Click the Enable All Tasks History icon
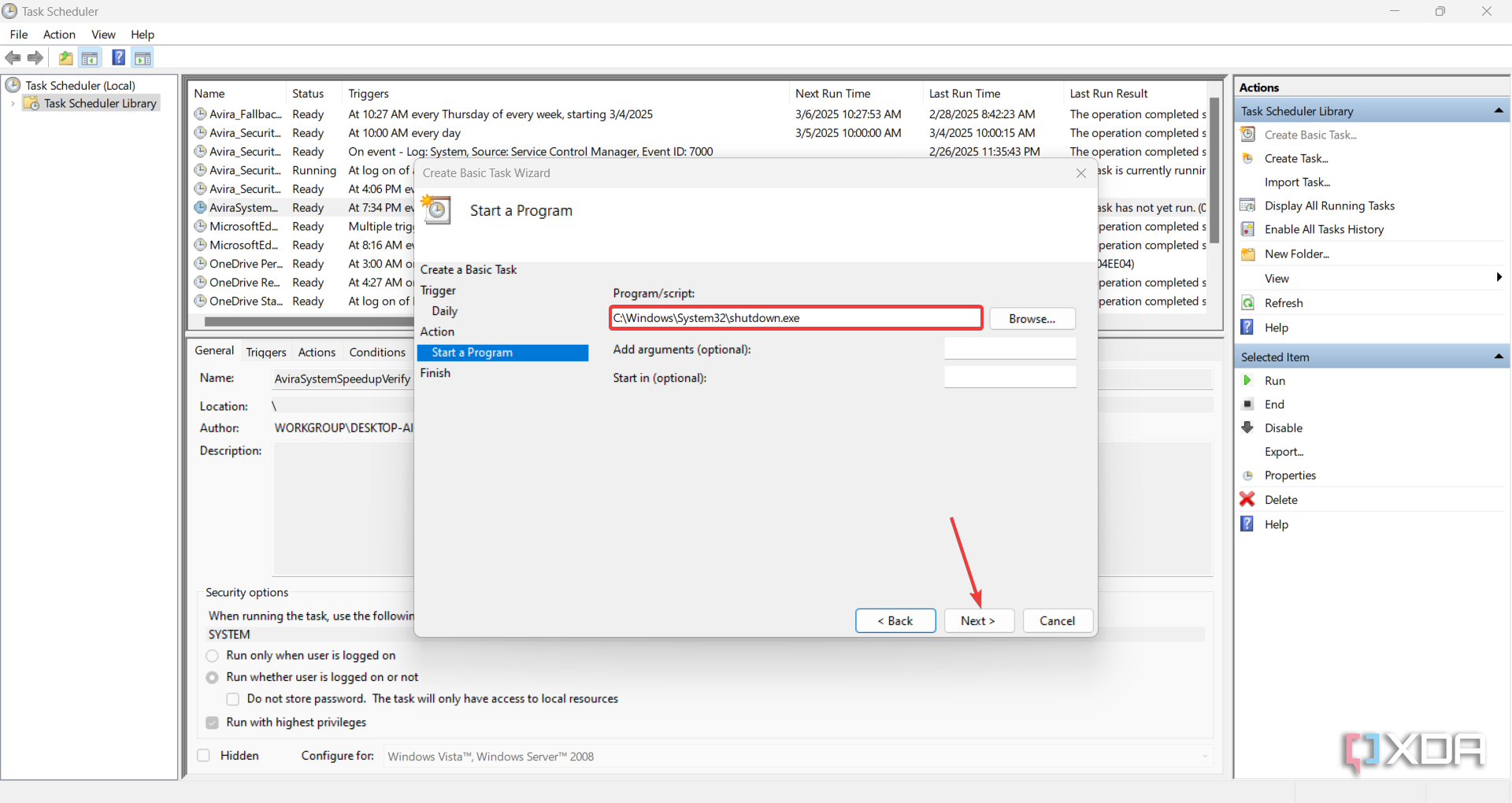 [x=1248, y=229]
